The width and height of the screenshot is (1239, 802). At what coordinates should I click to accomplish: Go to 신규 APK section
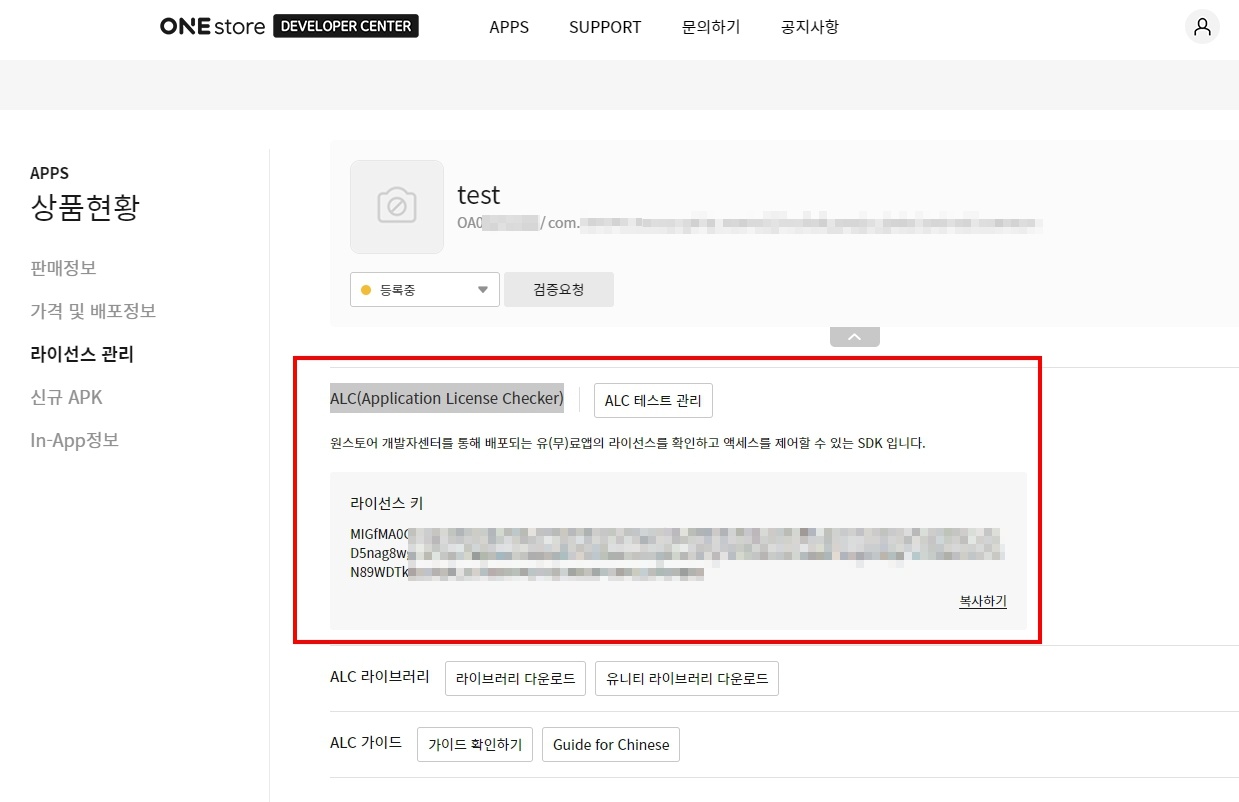pos(66,397)
